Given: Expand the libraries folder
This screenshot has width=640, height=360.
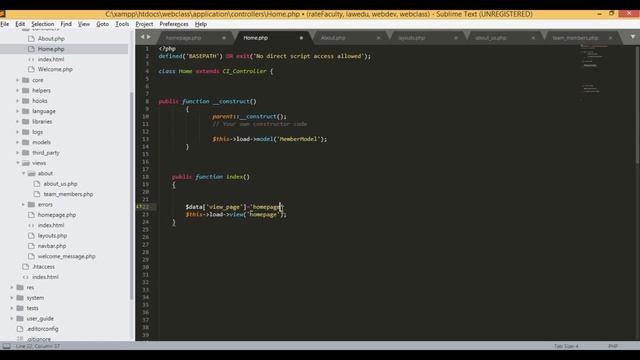Looking at the screenshot, I should (18, 122).
